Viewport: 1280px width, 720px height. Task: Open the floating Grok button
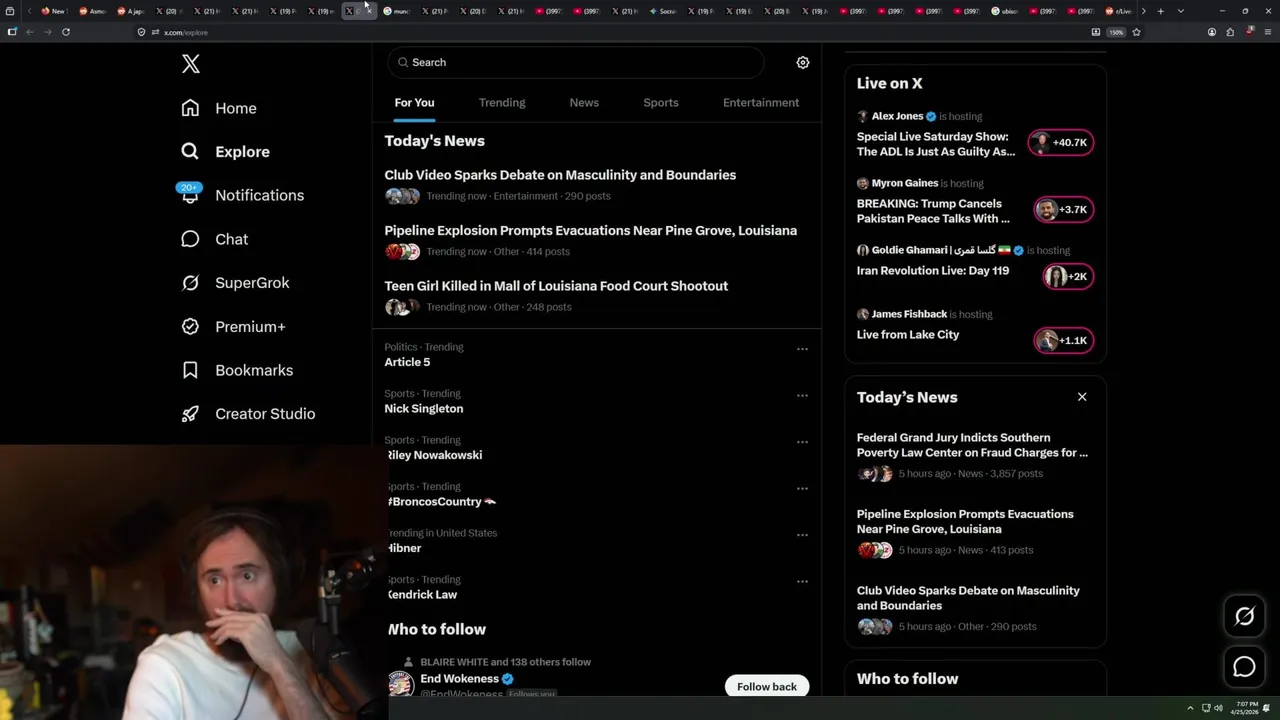[1244, 617]
